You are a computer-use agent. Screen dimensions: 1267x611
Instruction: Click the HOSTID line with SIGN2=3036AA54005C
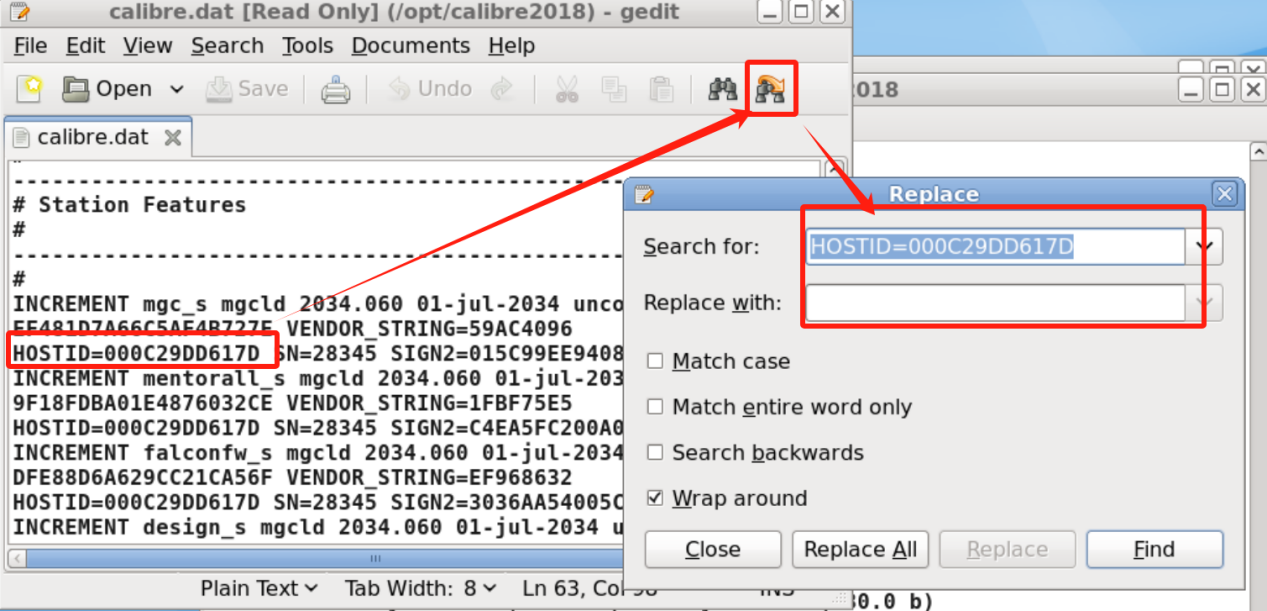[318, 502]
